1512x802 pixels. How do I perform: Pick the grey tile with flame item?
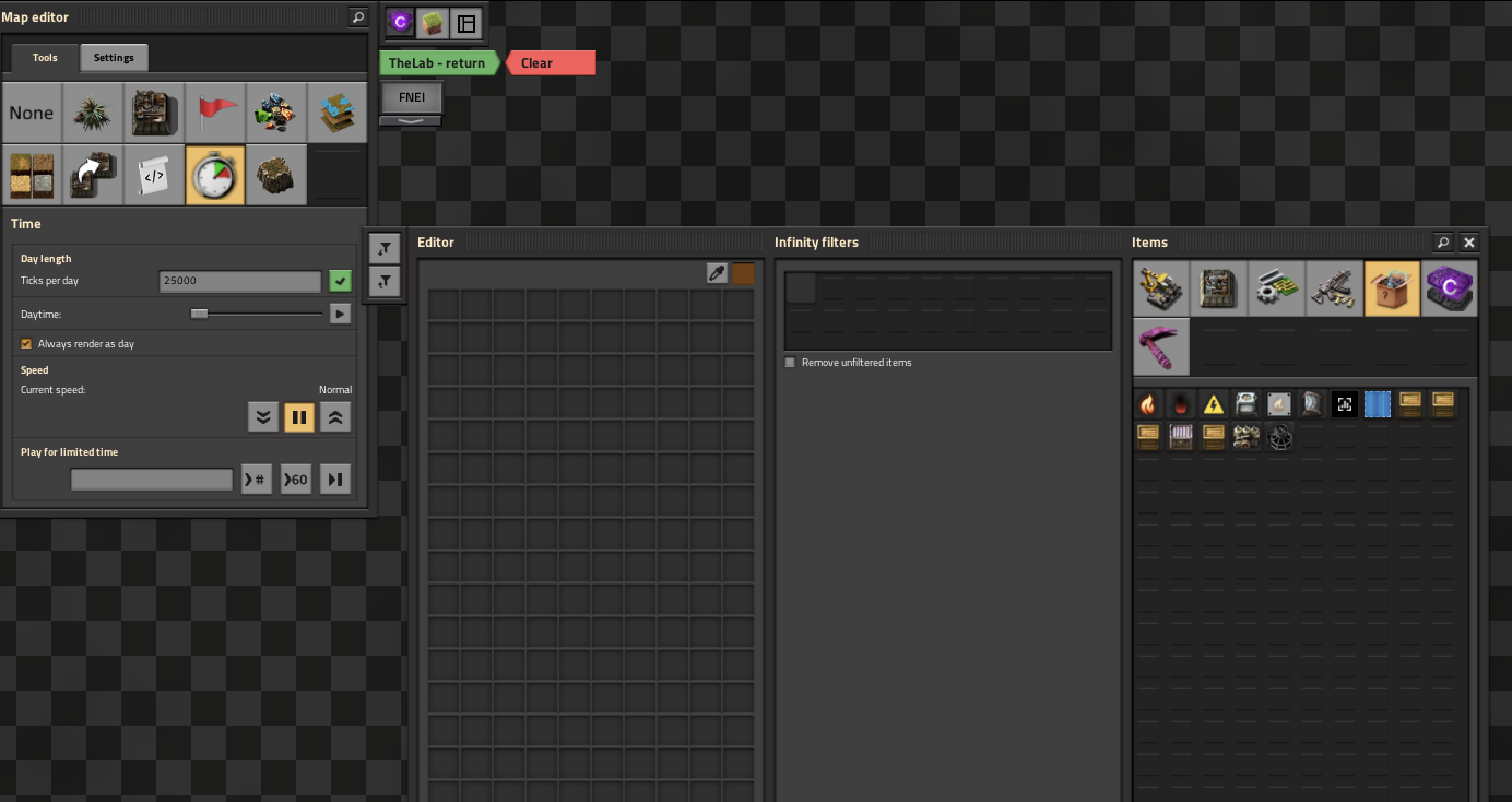[x=1279, y=404]
